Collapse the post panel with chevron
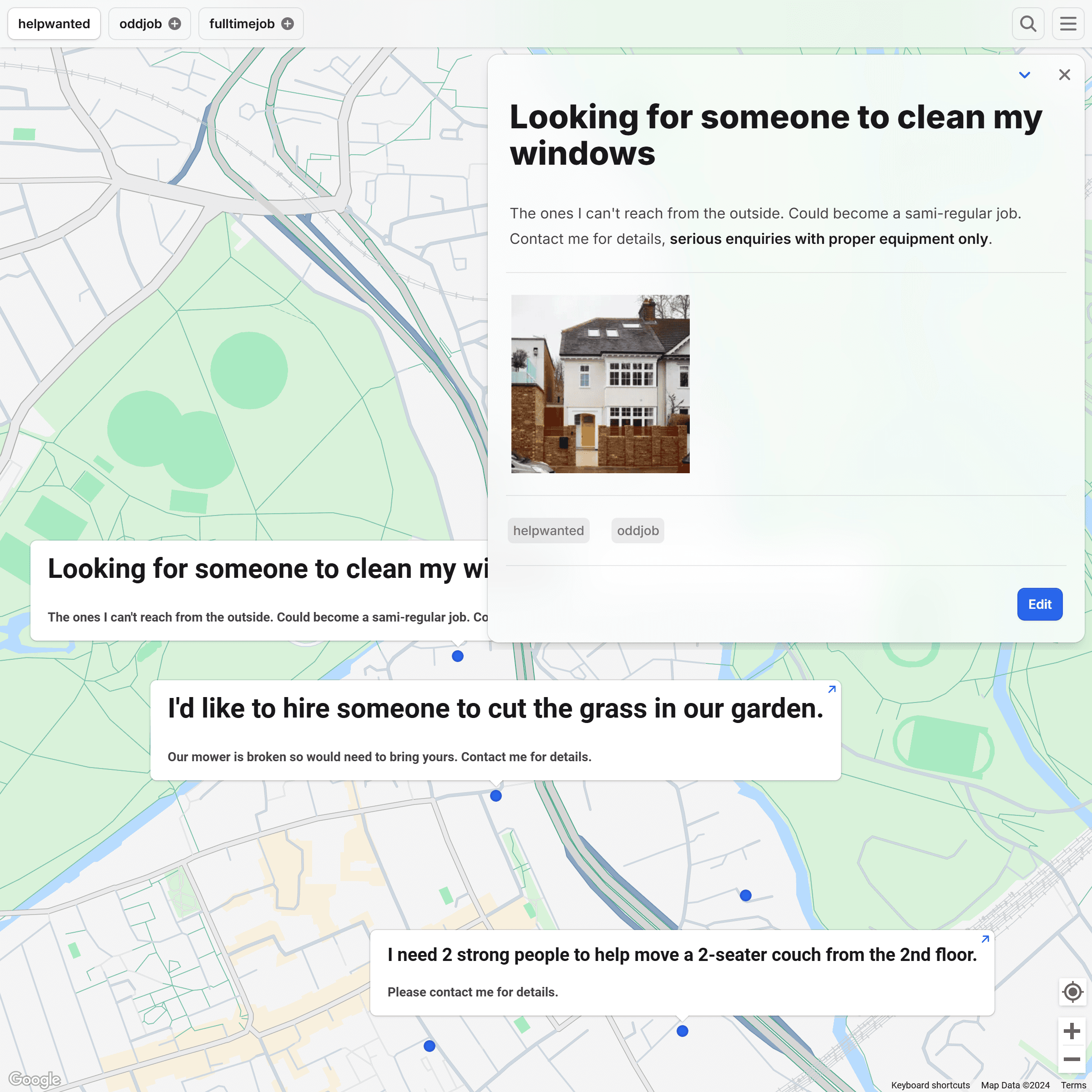 tap(1024, 75)
